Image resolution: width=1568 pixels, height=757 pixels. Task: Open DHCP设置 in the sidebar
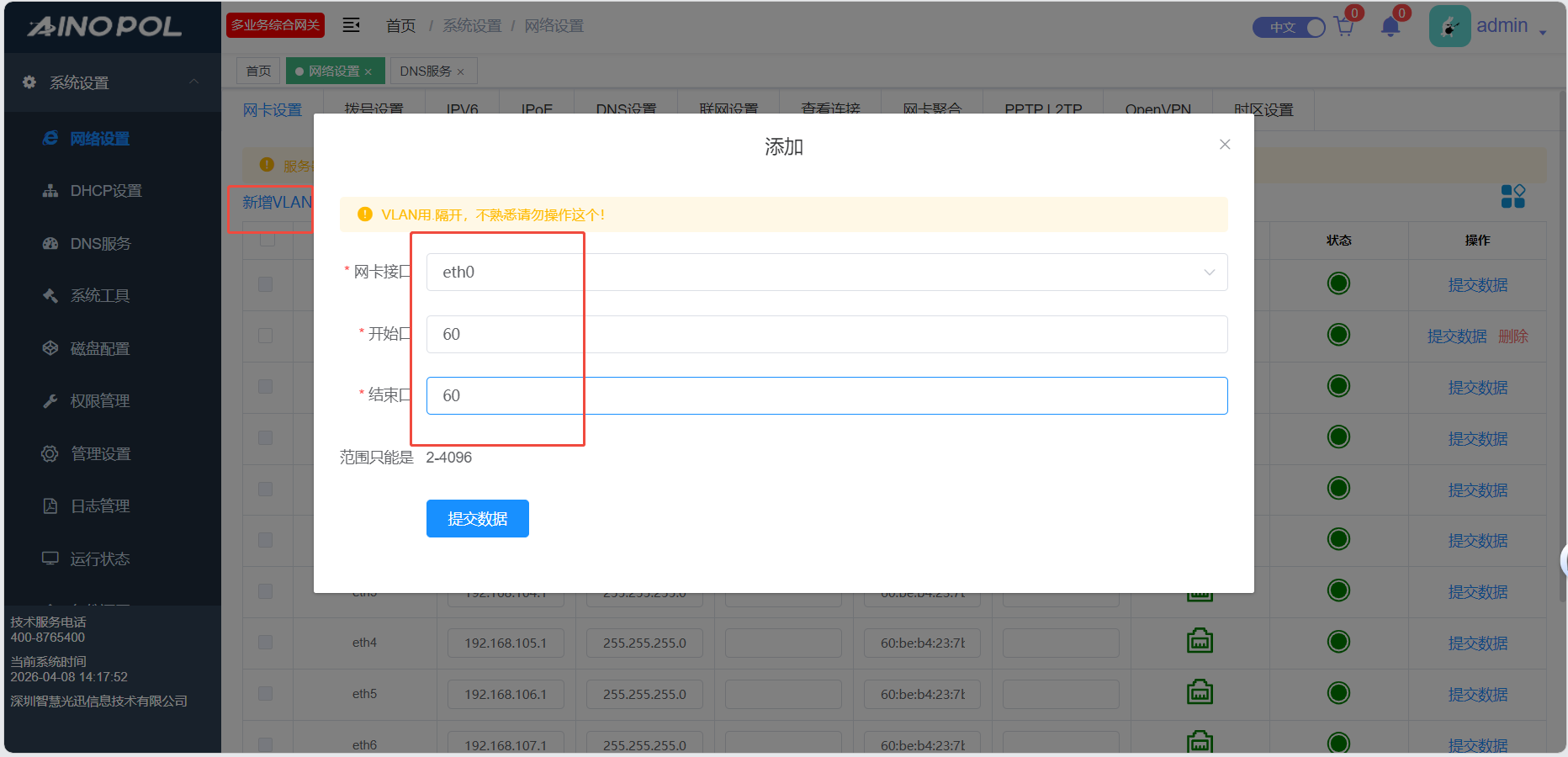(x=105, y=191)
